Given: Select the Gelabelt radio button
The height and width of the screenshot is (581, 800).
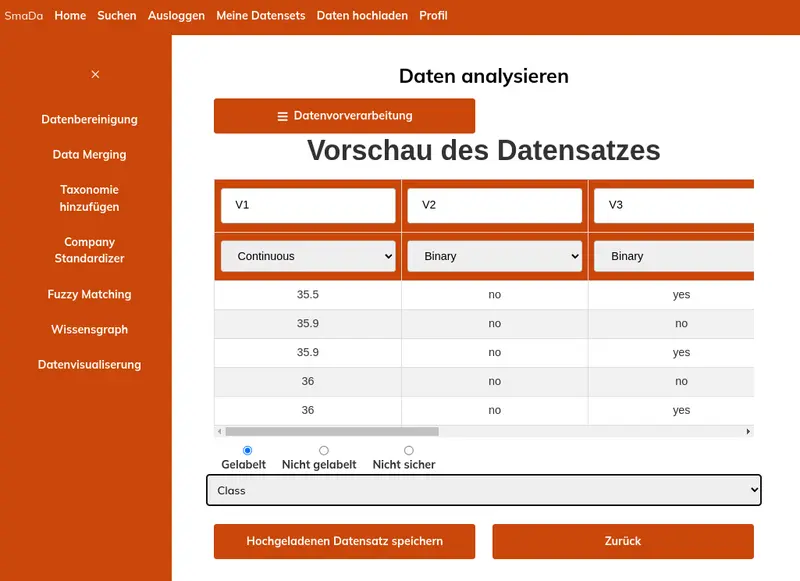Looking at the screenshot, I should click(248, 451).
